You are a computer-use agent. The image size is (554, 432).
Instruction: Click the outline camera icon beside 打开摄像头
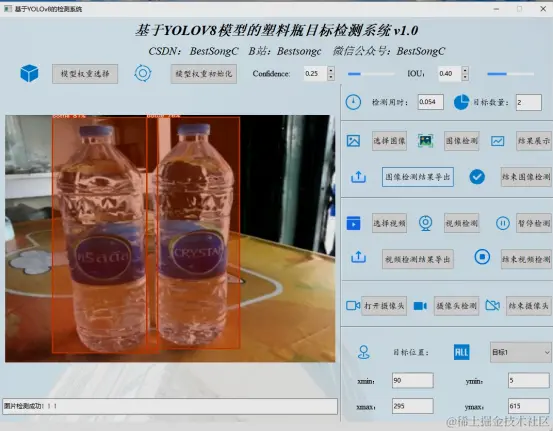coord(353,306)
